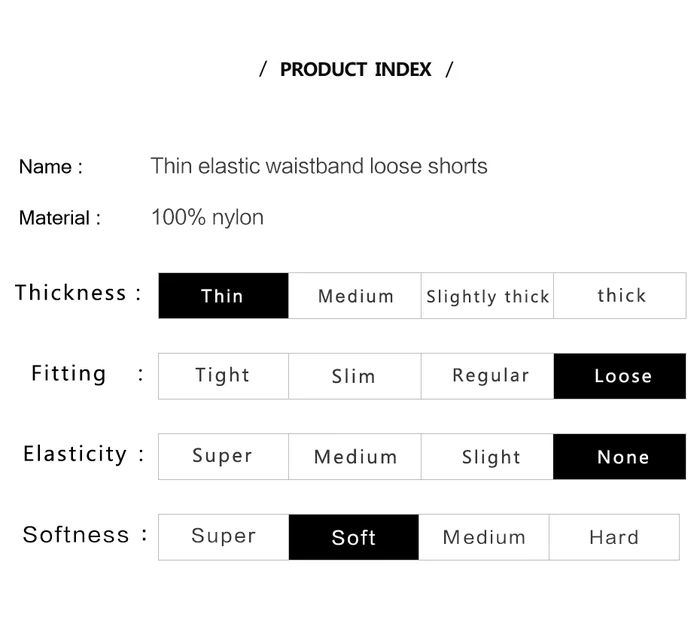Pick the Regular fitting option
Viewport: 700px width, 644px height.
point(487,376)
